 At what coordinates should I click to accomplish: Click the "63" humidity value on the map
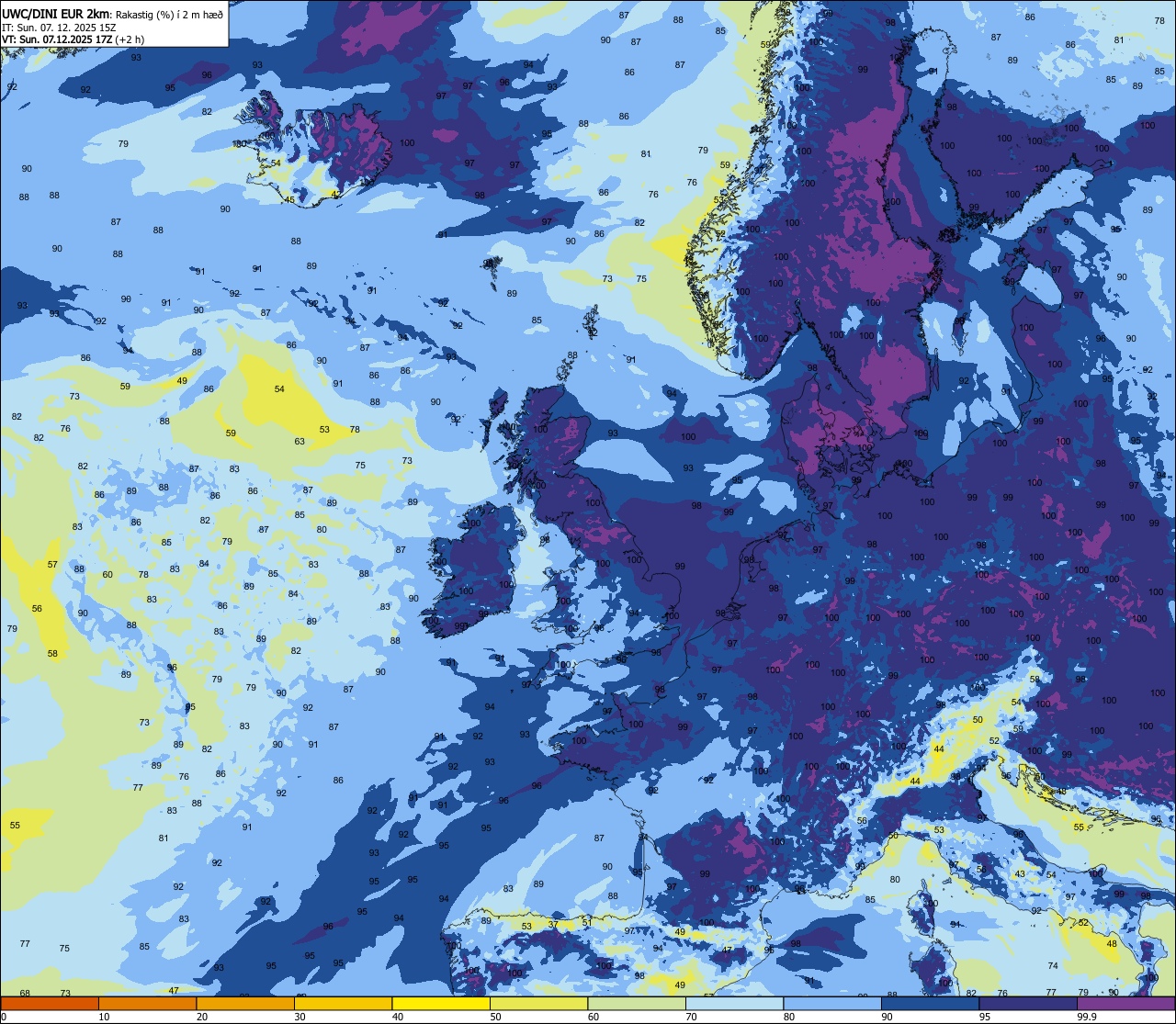300,442
